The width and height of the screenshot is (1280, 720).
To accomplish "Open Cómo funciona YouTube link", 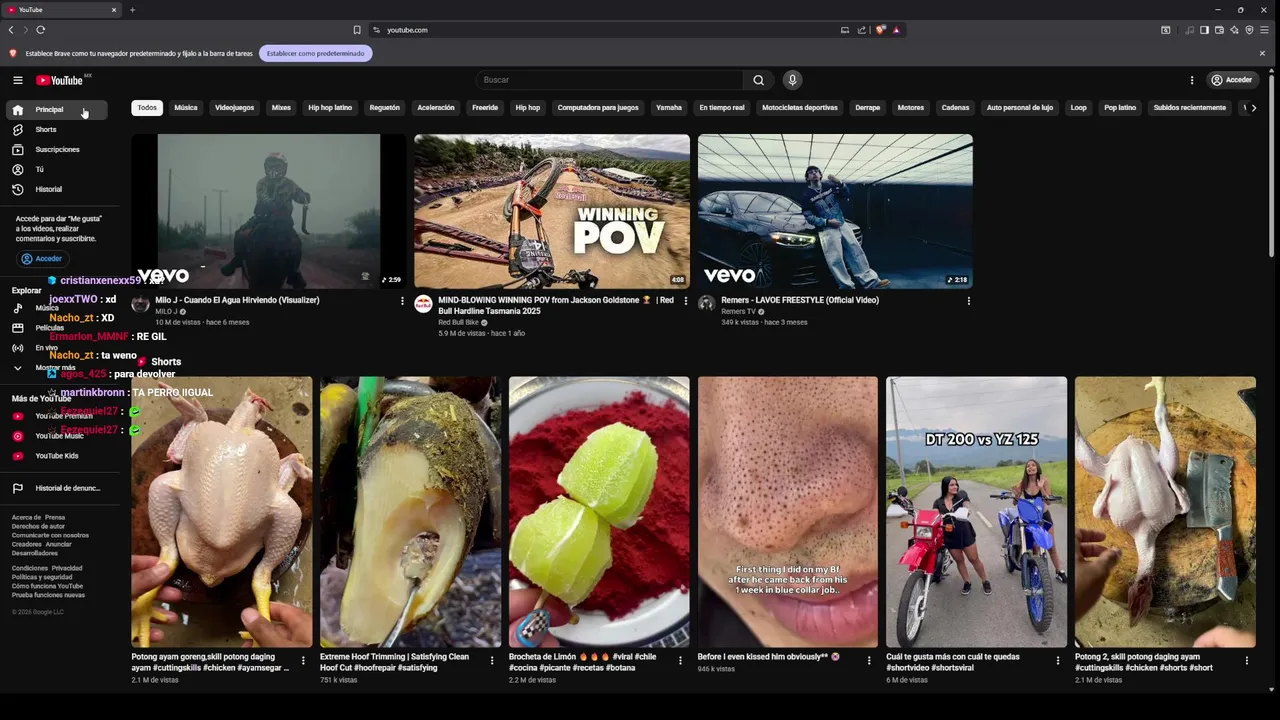I will click(x=48, y=586).
